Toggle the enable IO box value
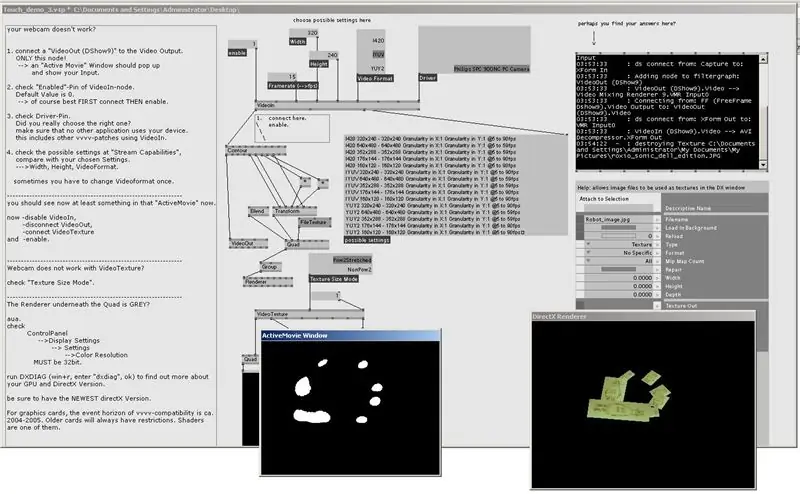800x494 pixels. pyautogui.click(x=242, y=44)
